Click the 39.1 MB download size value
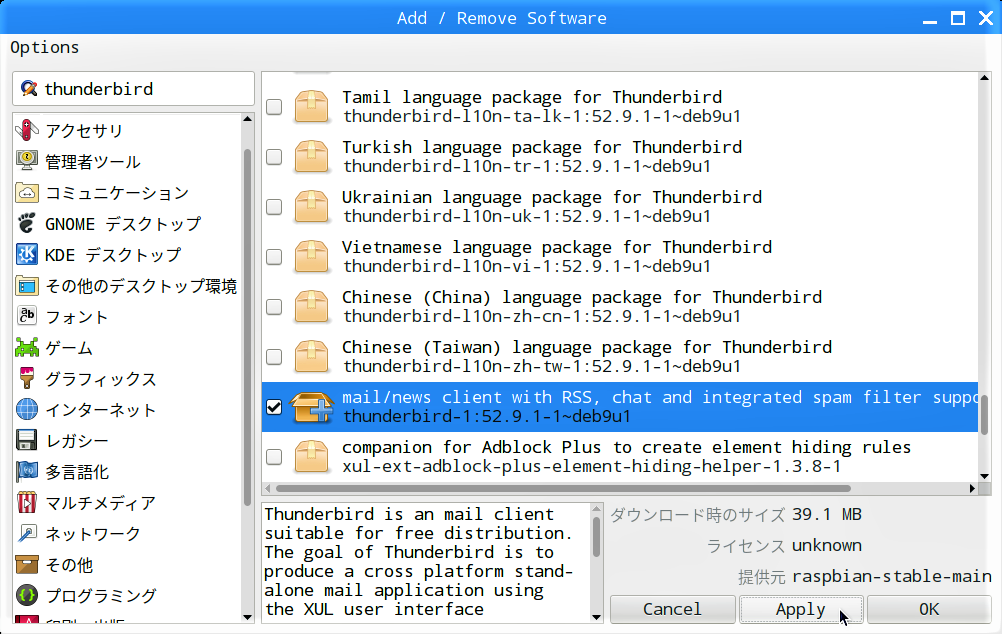 [827, 514]
